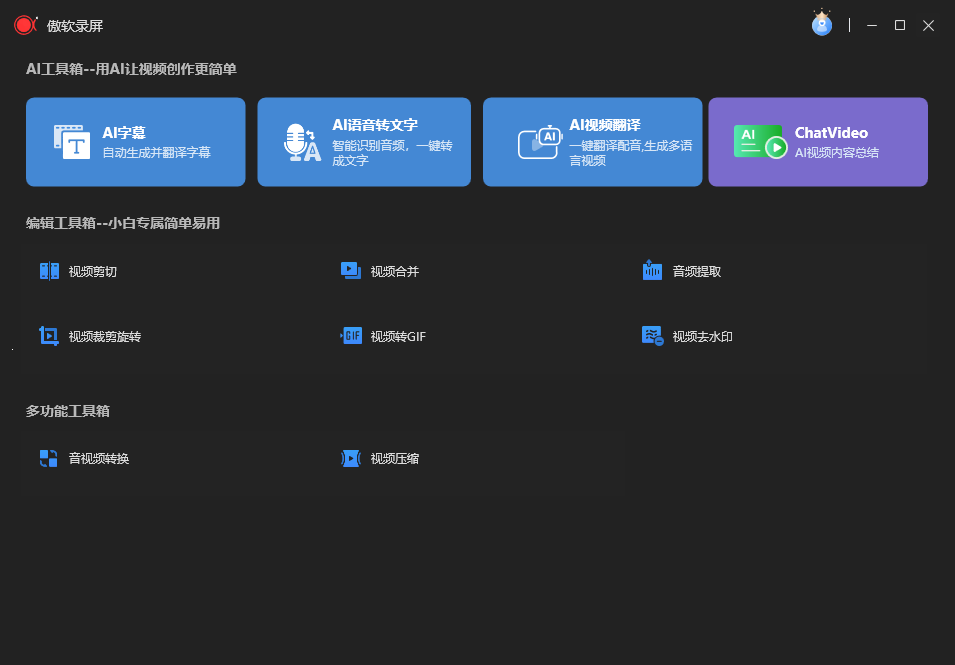This screenshot has height=665, width=955.
Task: Maximize the application window
Action: point(900,25)
